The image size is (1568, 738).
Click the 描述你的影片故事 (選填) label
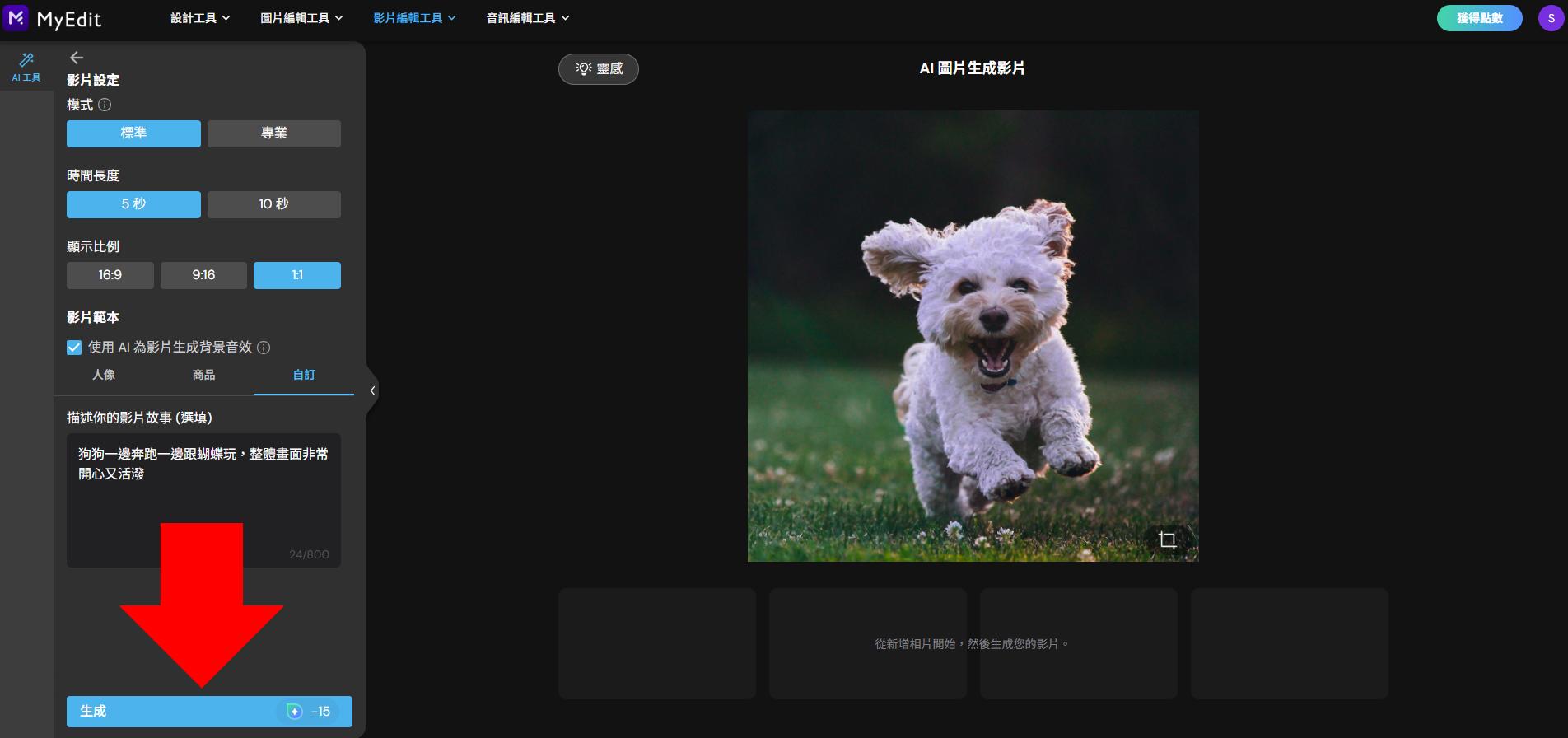pos(139,418)
